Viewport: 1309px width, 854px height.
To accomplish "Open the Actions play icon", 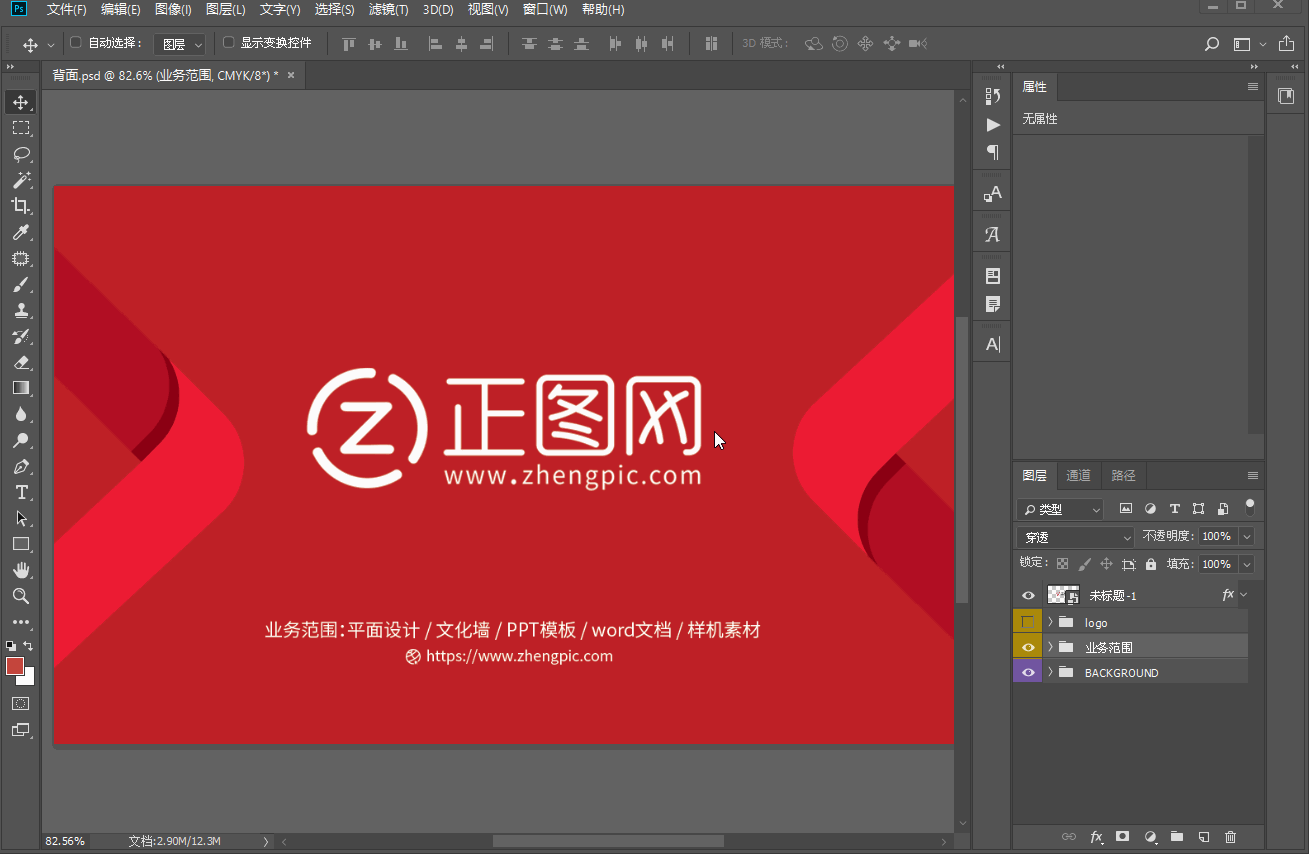I will coord(992,125).
